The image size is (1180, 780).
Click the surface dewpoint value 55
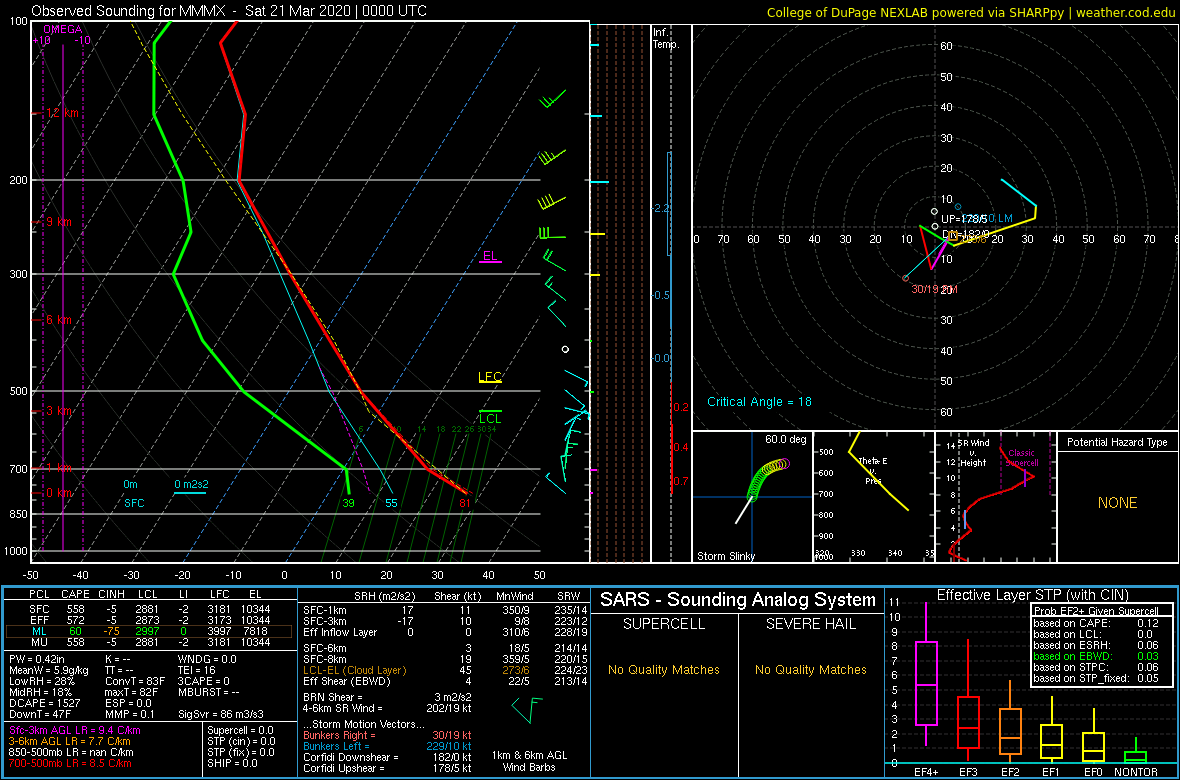[391, 503]
